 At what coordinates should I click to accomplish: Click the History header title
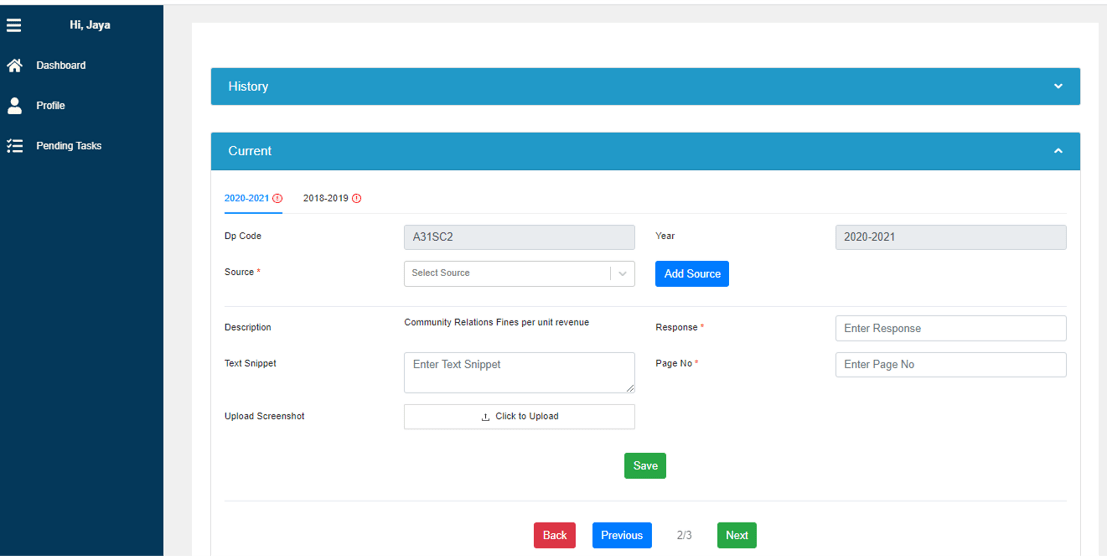(x=248, y=86)
